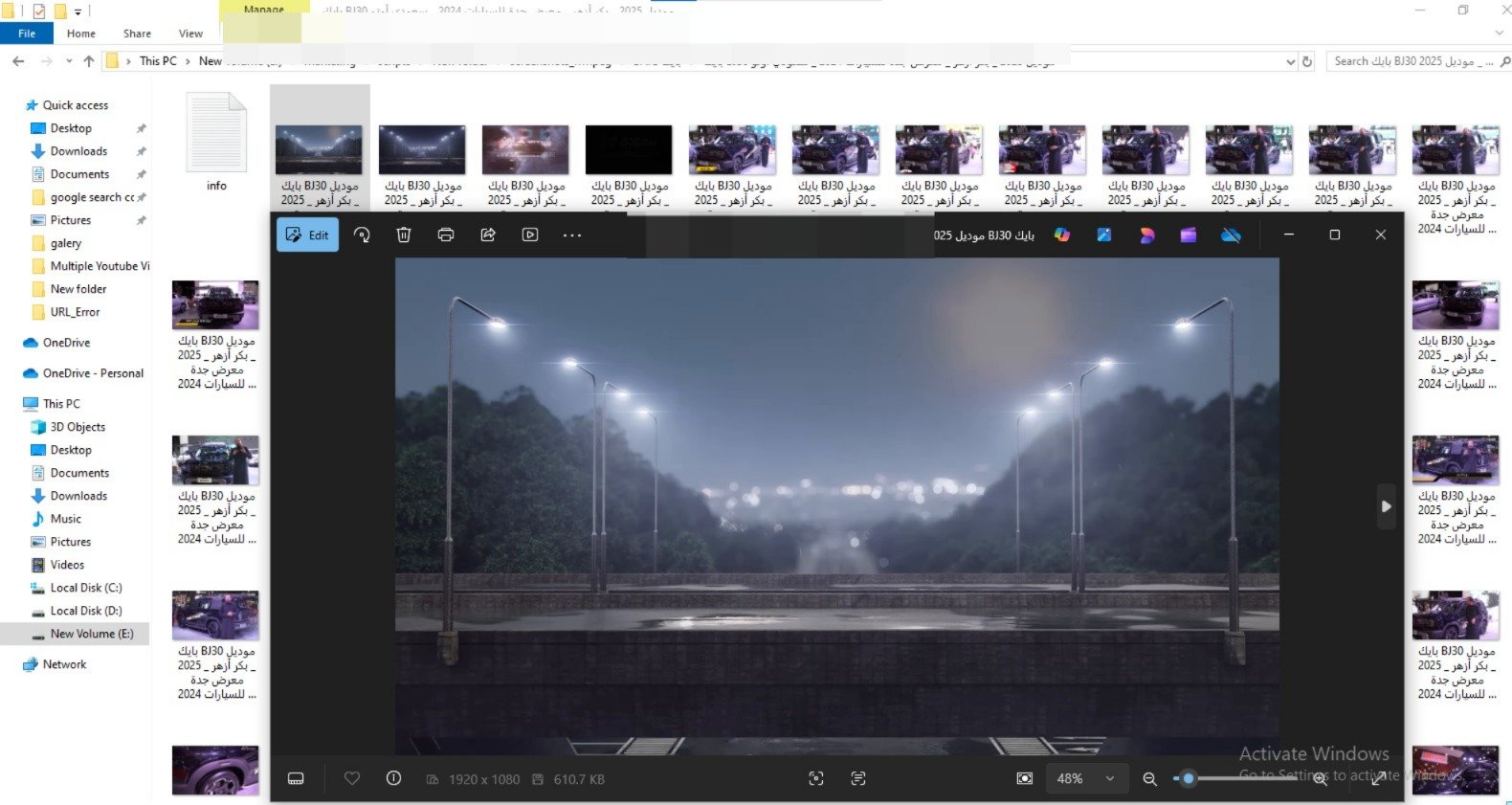Image resolution: width=1512 pixels, height=805 pixels.
Task: Show file info for the photo
Action: point(393,778)
